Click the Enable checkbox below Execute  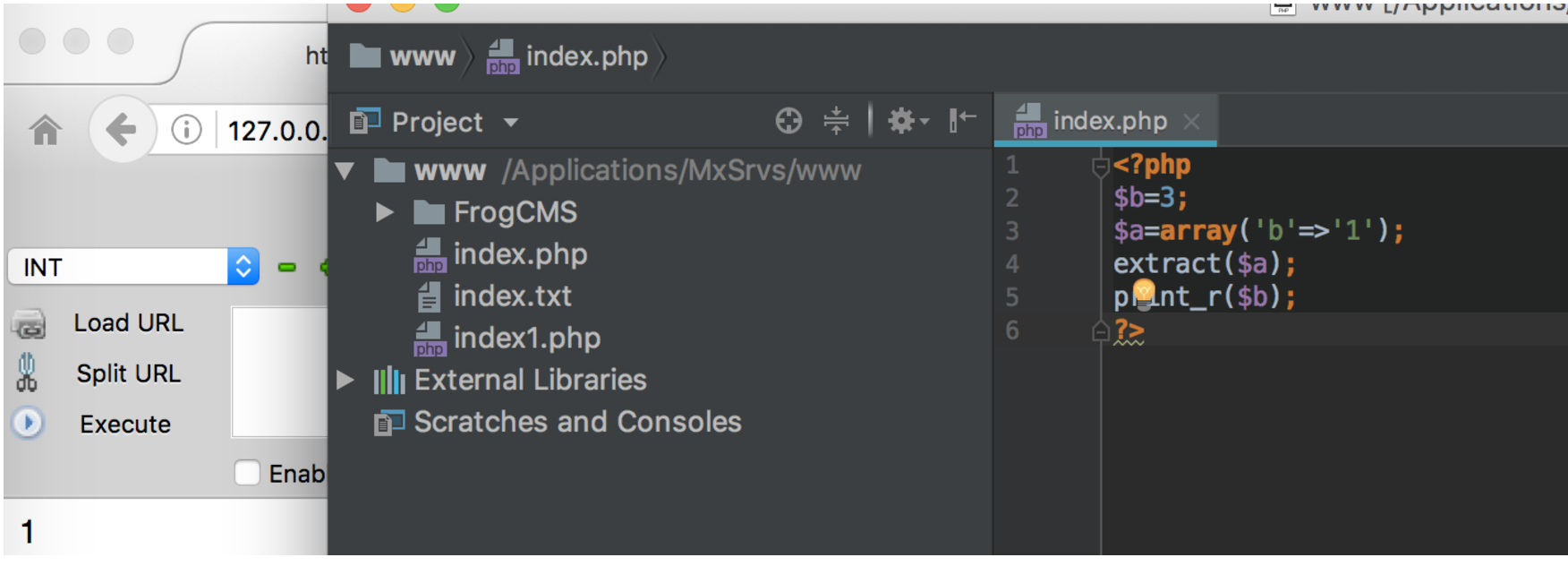[x=247, y=474]
